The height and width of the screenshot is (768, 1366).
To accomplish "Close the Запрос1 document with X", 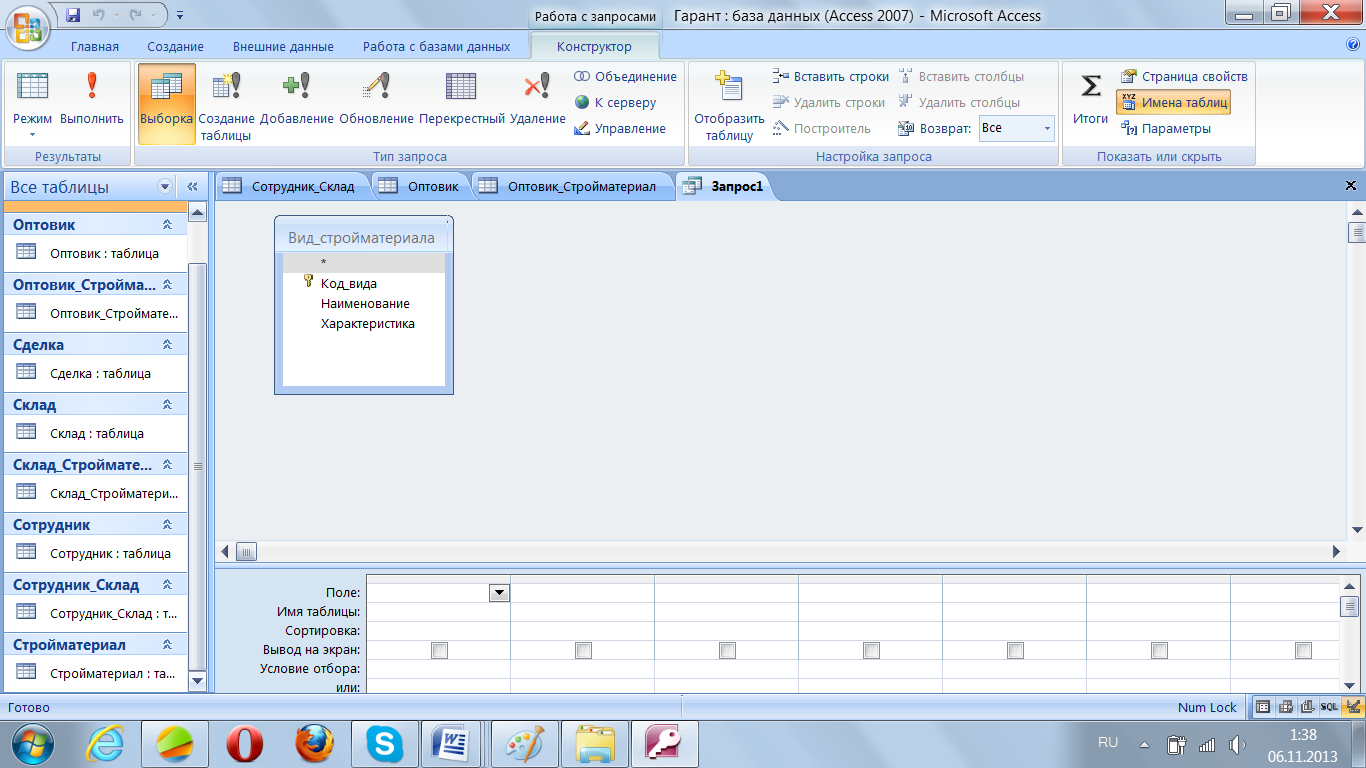I will point(1351,185).
